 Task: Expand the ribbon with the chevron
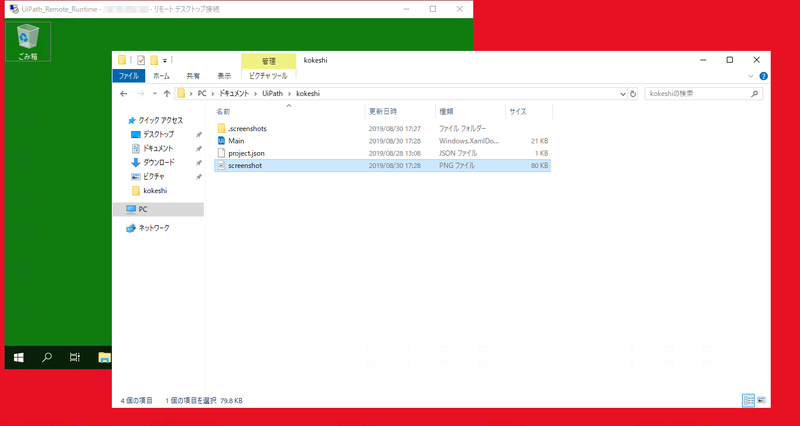(751, 76)
